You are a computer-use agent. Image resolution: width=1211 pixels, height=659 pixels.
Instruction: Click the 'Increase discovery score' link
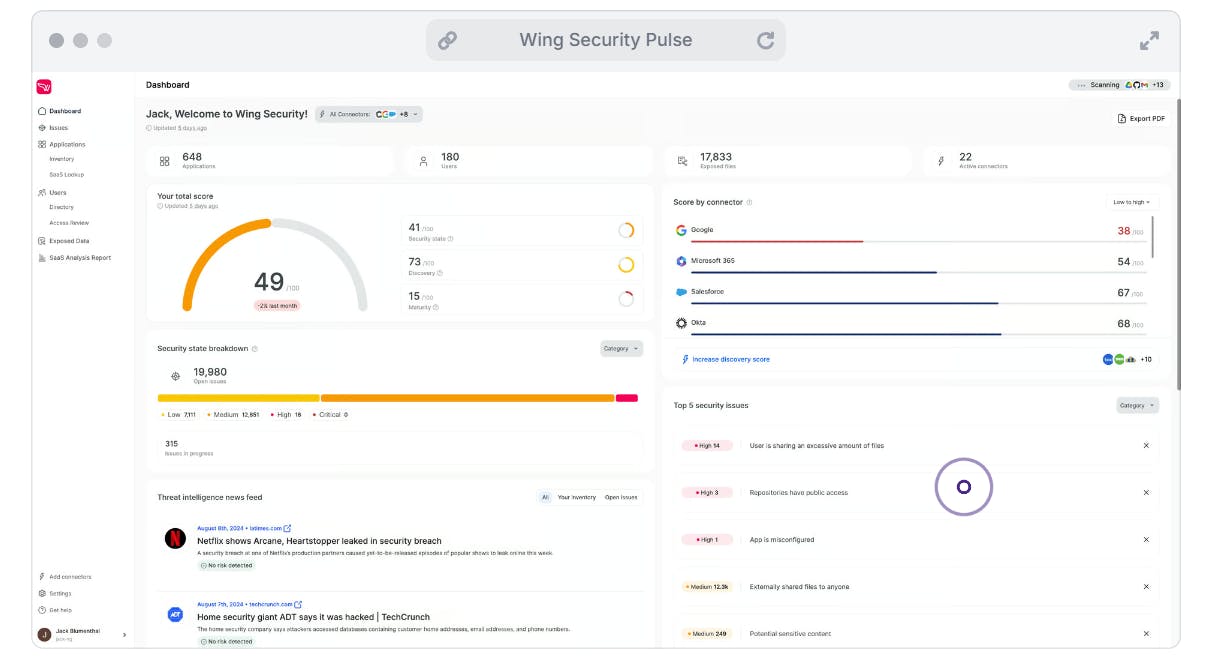click(730, 359)
